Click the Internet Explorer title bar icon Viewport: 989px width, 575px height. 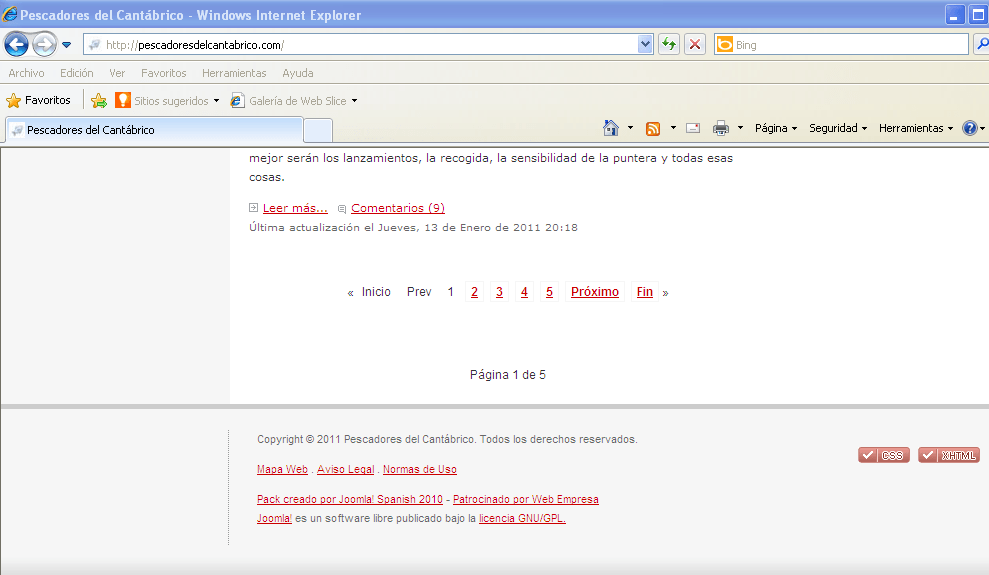10,14
